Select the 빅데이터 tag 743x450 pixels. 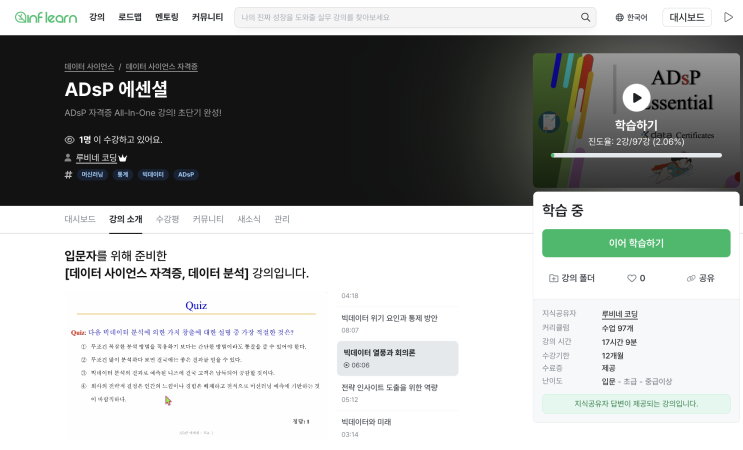(x=153, y=175)
